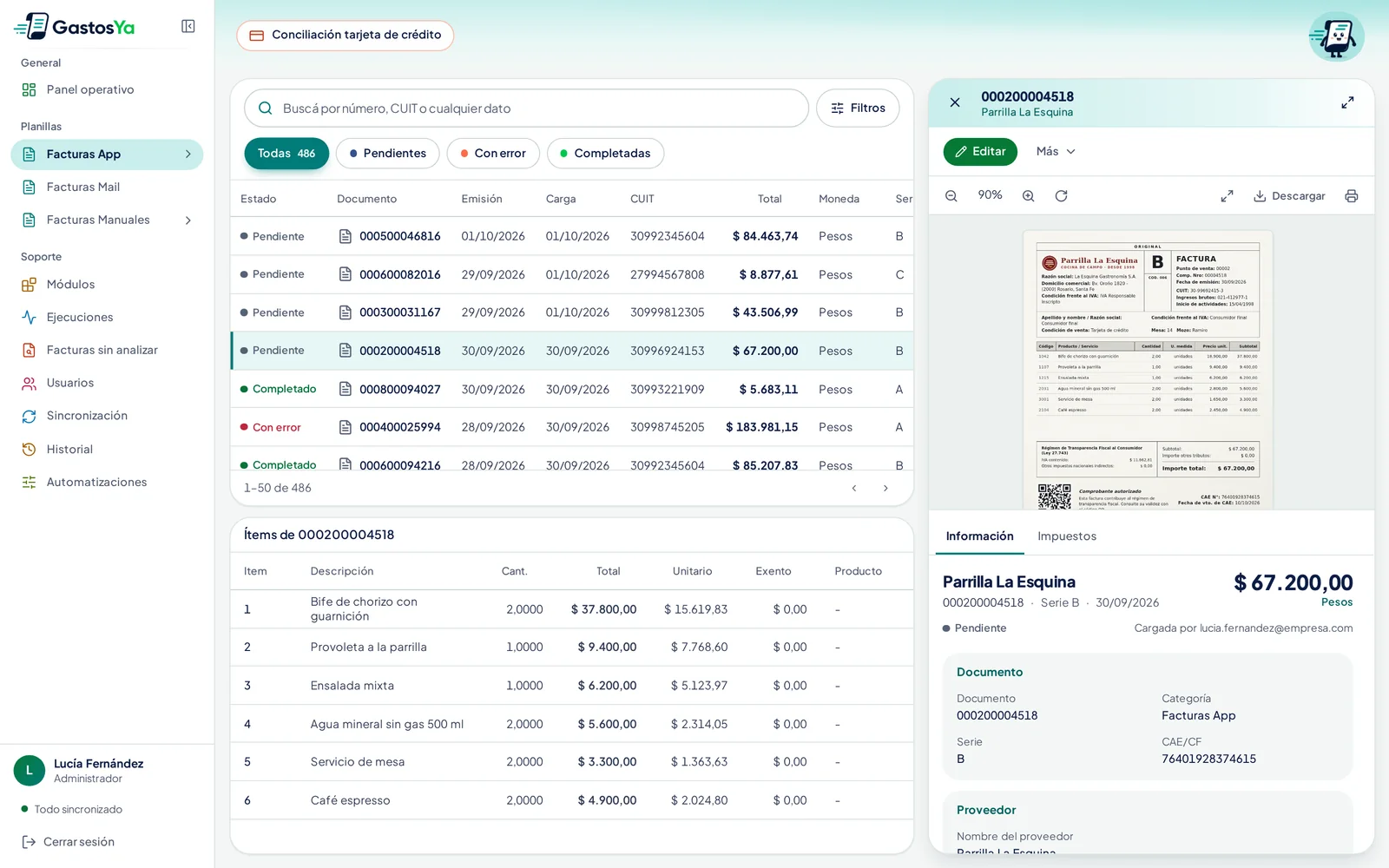Screen dimensions: 1389x868
Task: Close the 000200004518 detail panel
Action: pos(955,102)
